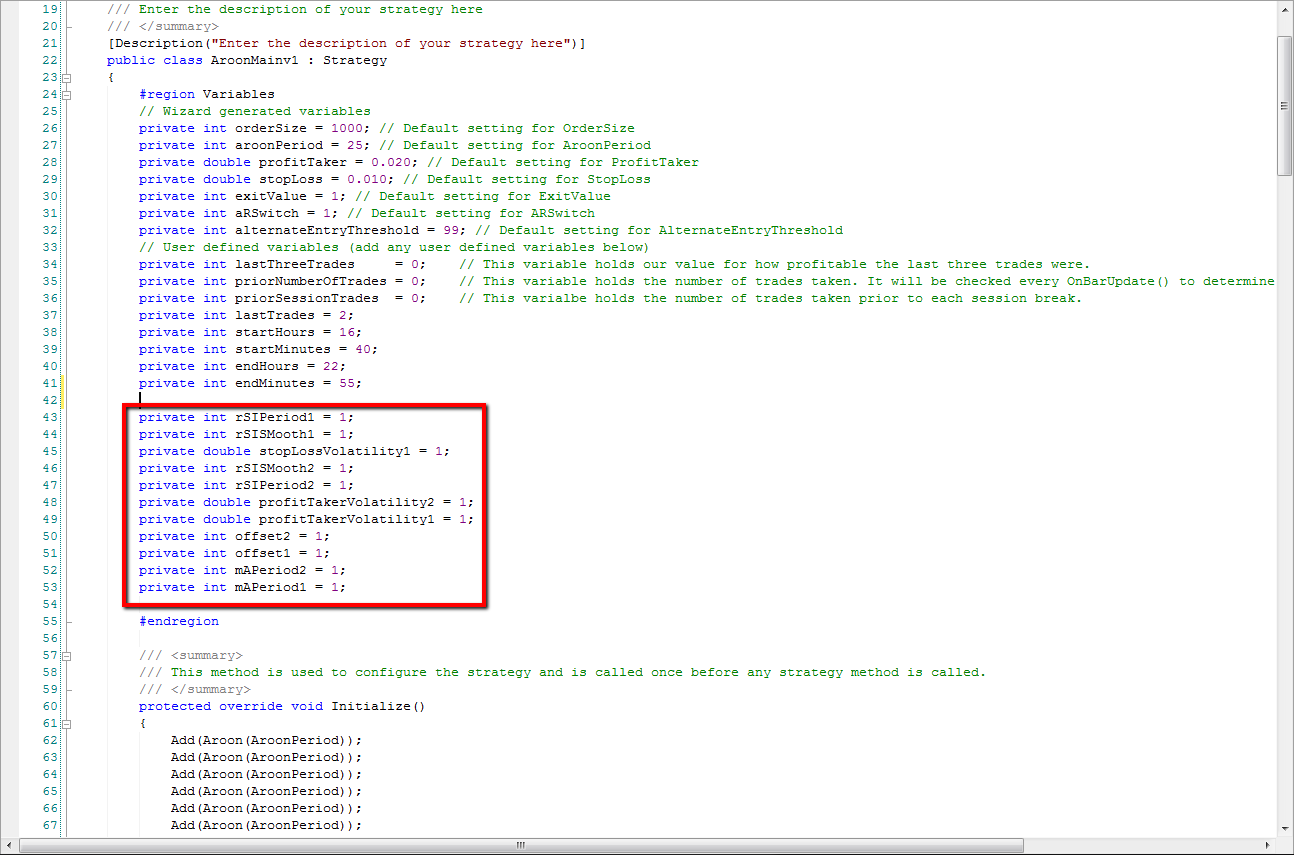Click the priorNumberOfTrades variable declaration
This screenshot has width=1294, height=855.
282,281
